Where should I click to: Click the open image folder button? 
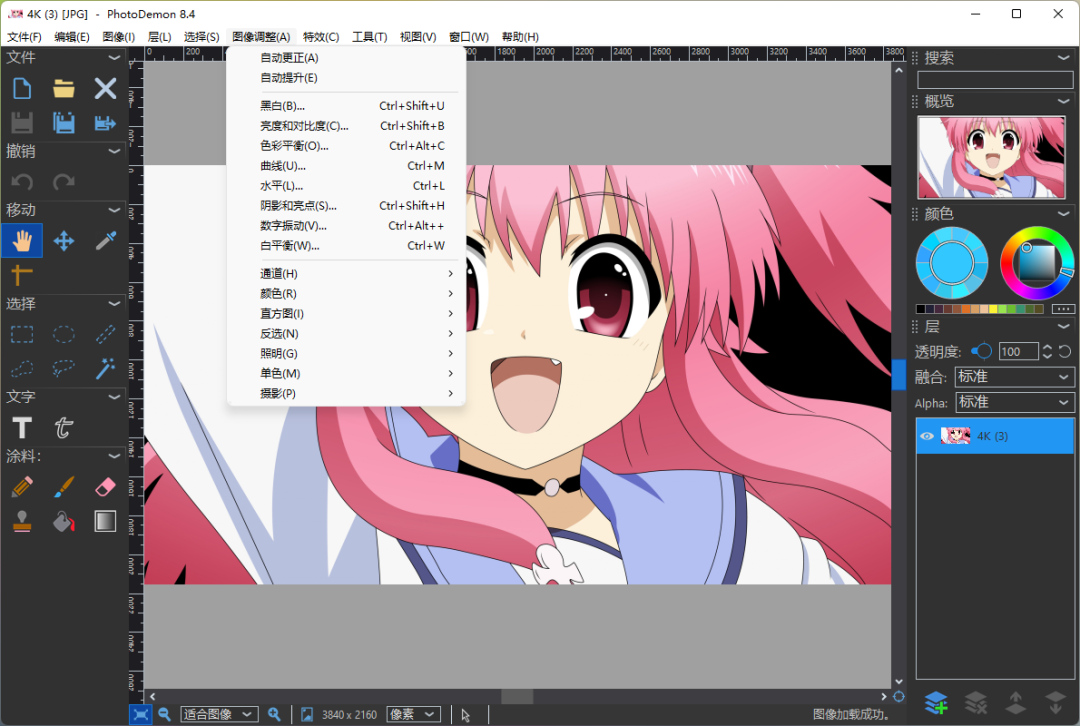click(63, 88)
